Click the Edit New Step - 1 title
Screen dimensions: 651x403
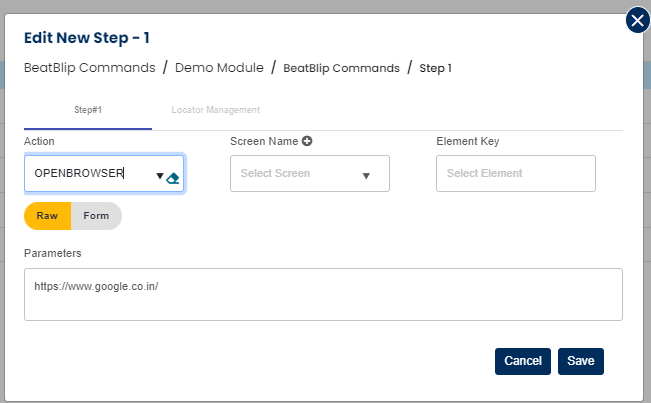pyautogui.click(x=87, y=38)
